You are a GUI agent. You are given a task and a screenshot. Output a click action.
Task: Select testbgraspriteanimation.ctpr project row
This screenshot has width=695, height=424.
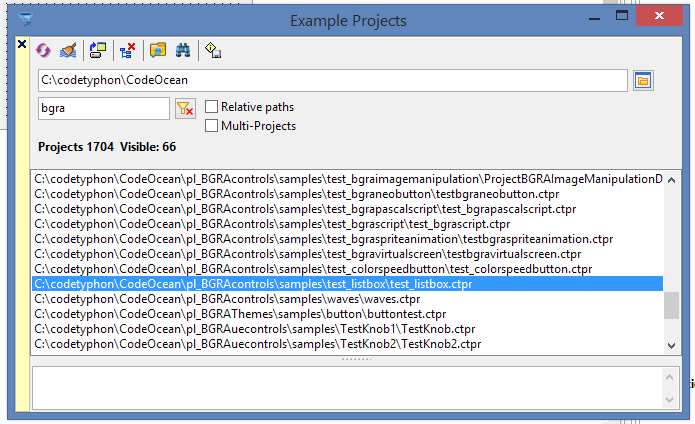348,239
